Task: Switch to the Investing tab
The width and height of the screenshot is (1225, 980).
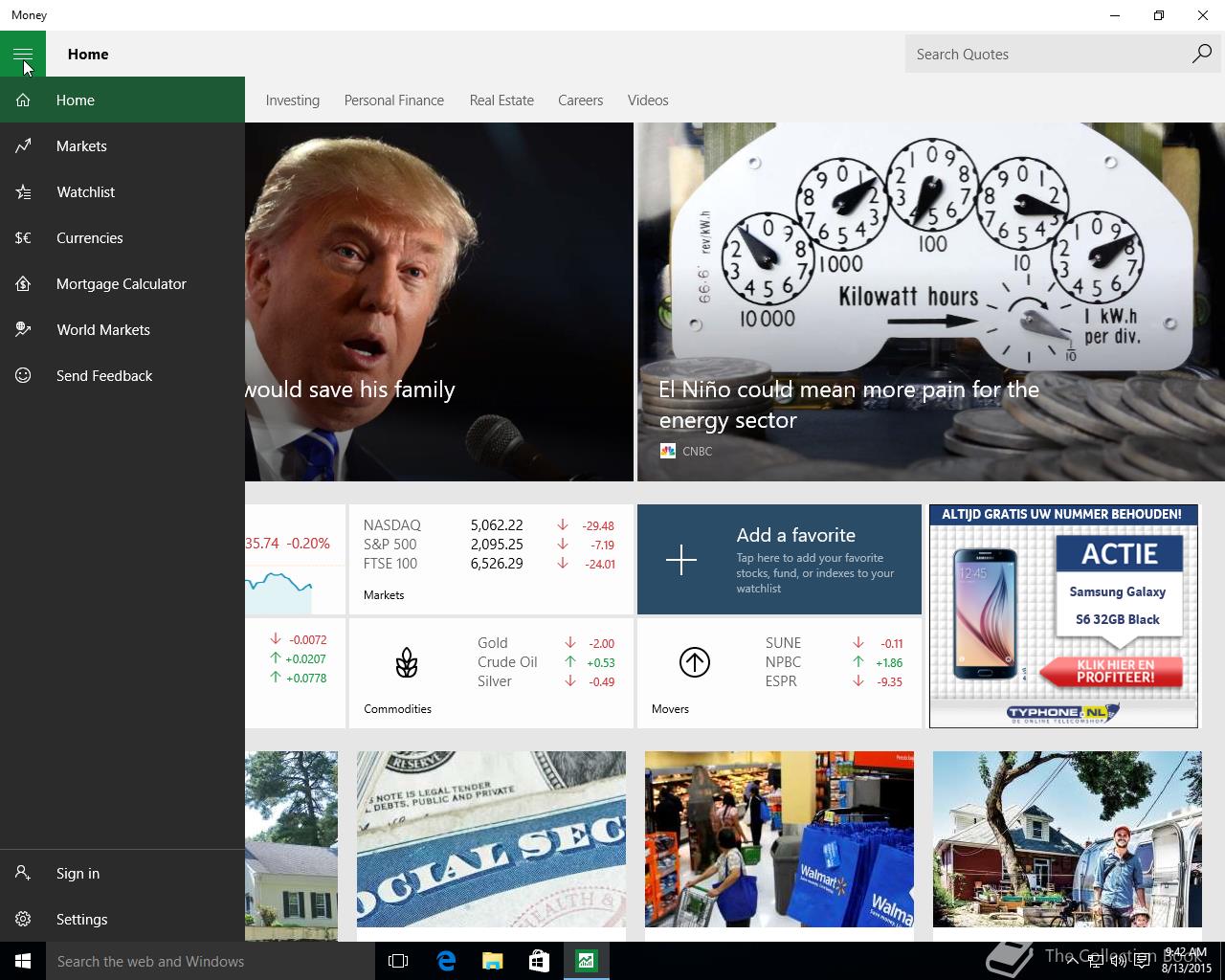Action: (x=293, y=100)
